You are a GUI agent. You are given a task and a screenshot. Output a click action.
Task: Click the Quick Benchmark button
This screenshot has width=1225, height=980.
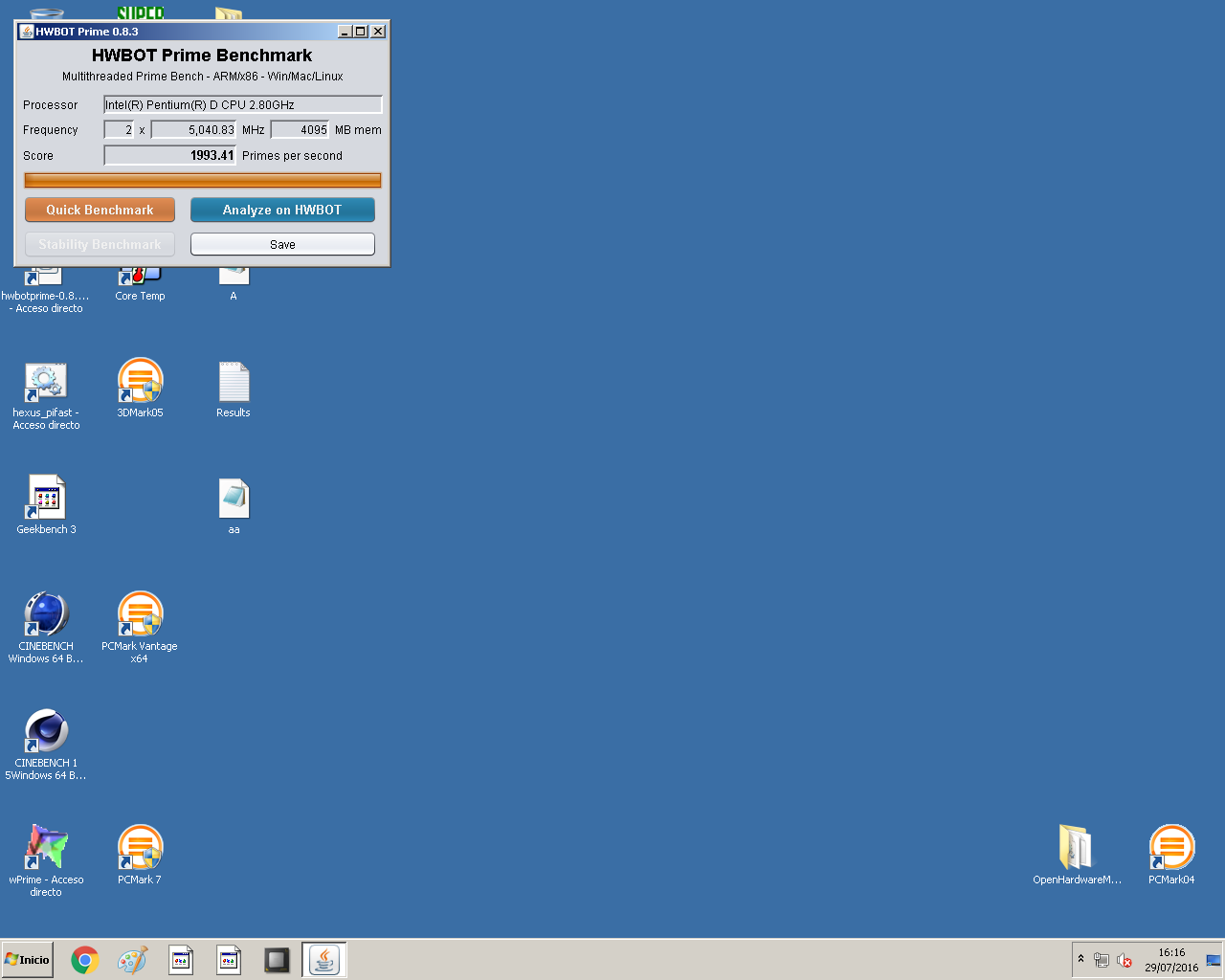[100, 210]
